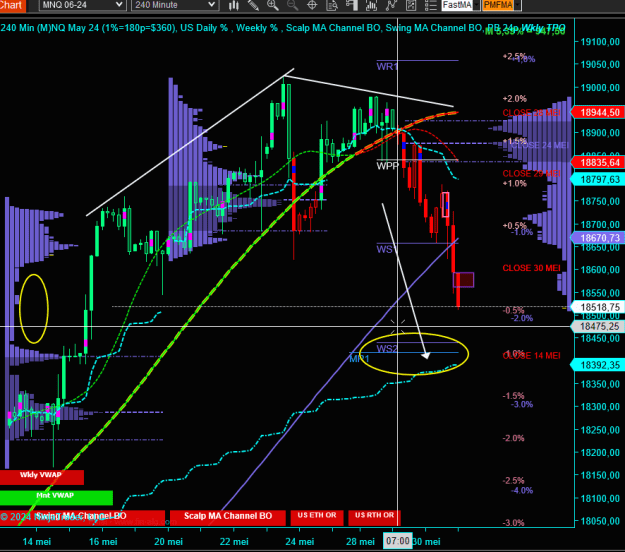Click the zoom out magnifier icon
This screenshot has width=625, height=552.
(293, 5)
